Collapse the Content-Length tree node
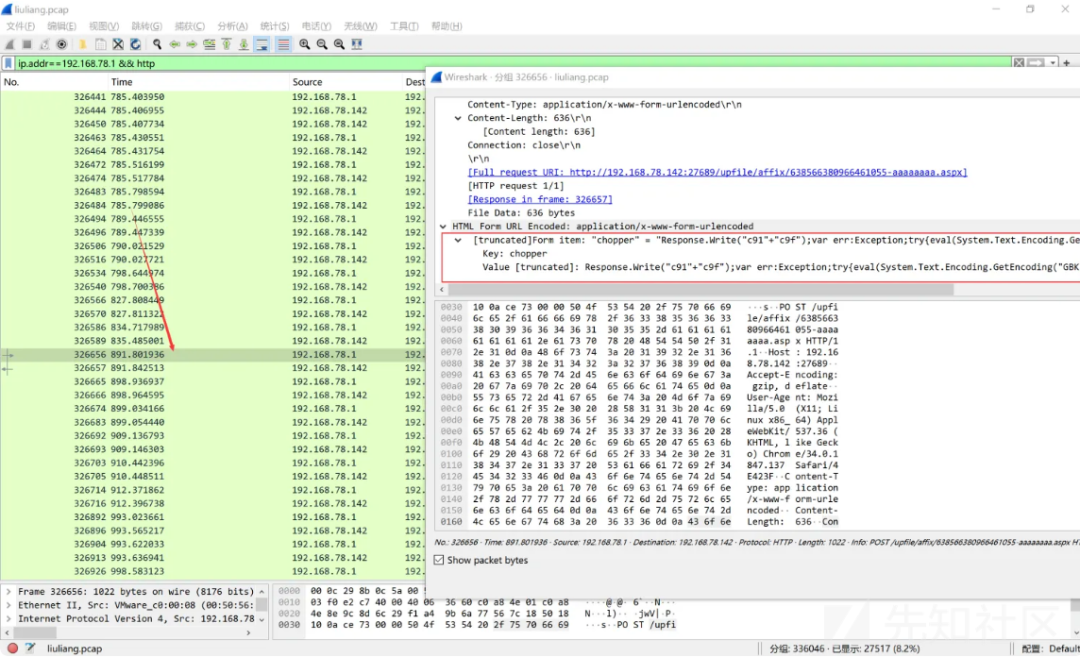The image size is (1080, 657). 458,118
